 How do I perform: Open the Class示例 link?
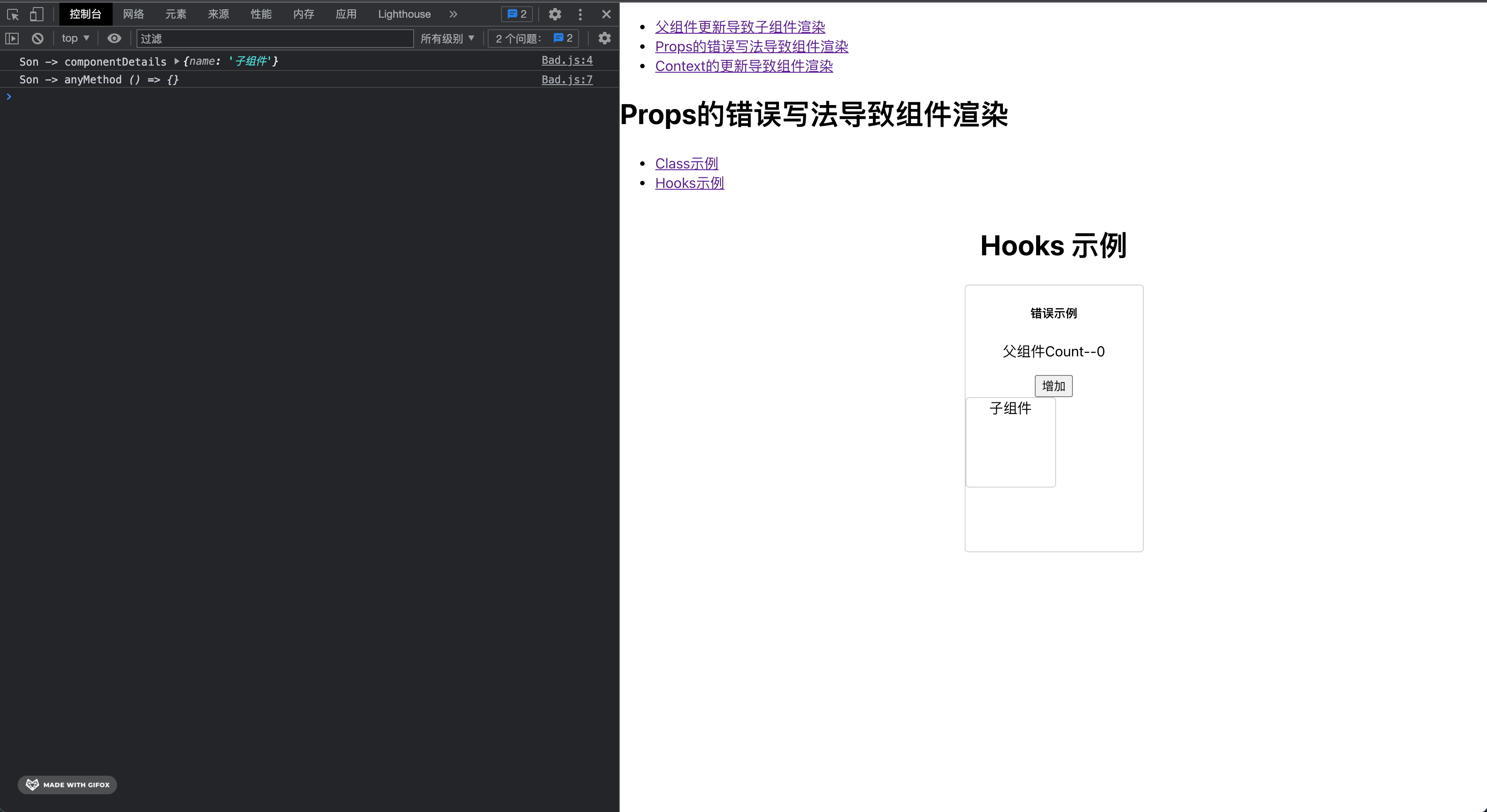click(686, 163)
